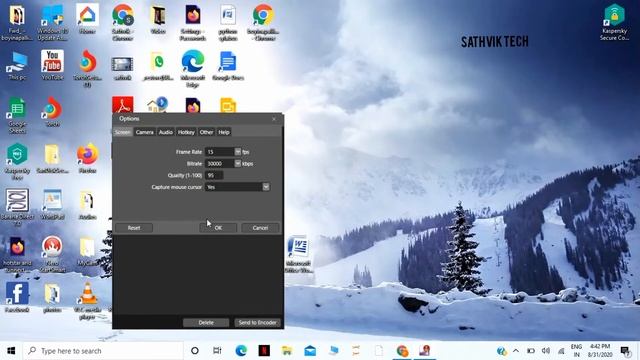Show hidden system tray icons

516,351
